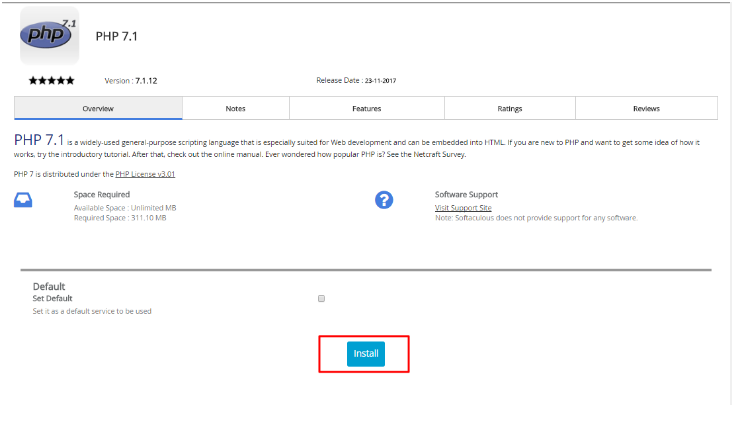Click the PHP 7.1 logo icon
Image resolution: width=748 pixels, height=423 pixels.
tap(49, 35)
